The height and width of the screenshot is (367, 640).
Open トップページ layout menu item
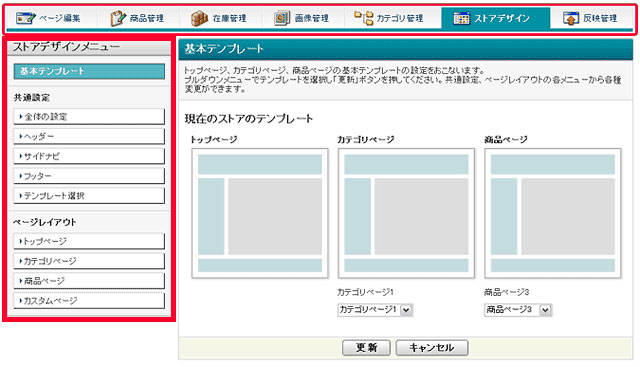click(x=89, y=241)
